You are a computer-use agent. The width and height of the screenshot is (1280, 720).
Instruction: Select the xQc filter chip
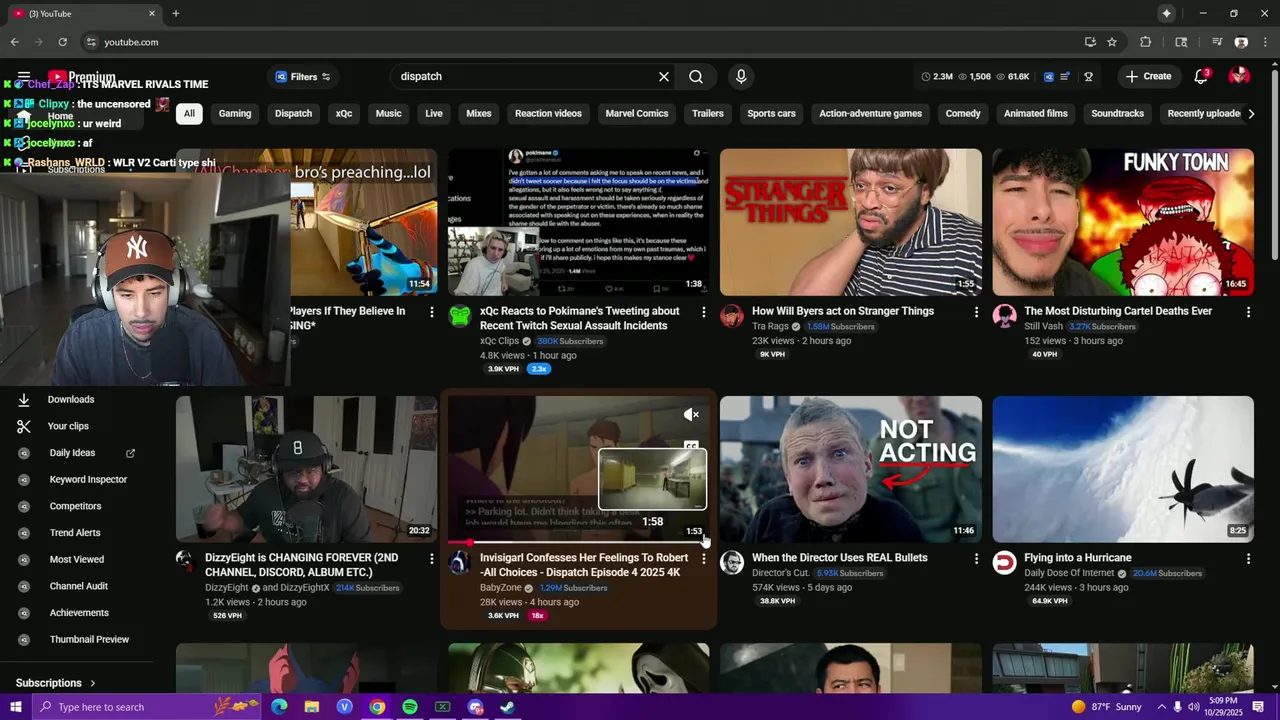[x=344, y=113]
